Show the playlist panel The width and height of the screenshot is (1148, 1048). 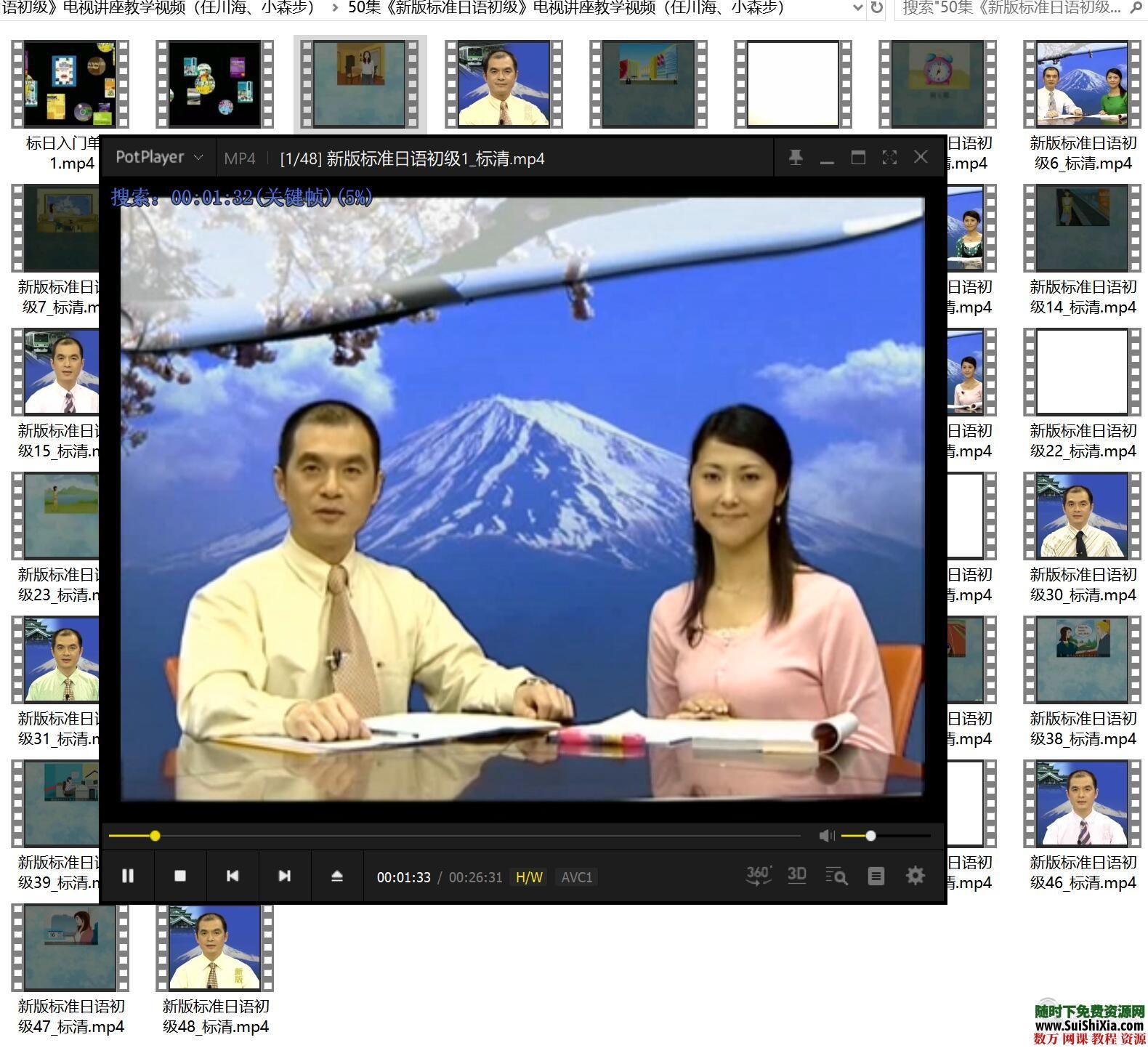876,876
